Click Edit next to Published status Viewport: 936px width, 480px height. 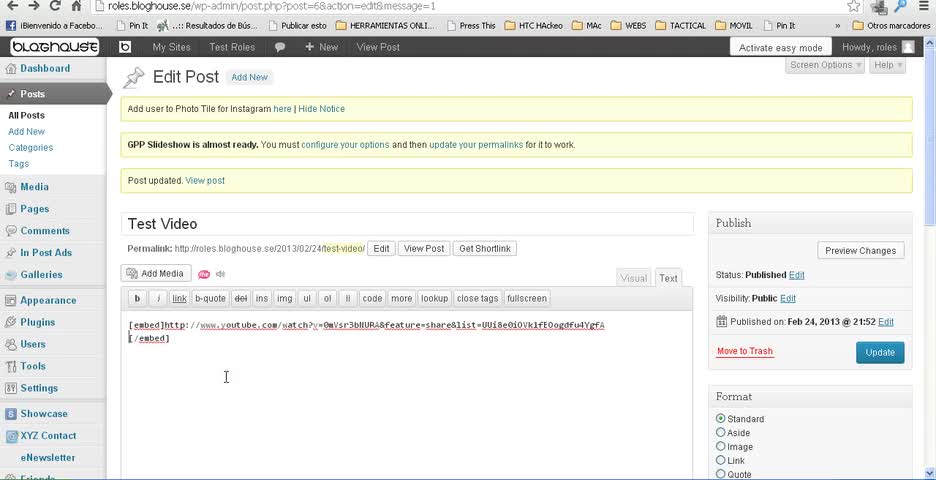tap(796, 275)
